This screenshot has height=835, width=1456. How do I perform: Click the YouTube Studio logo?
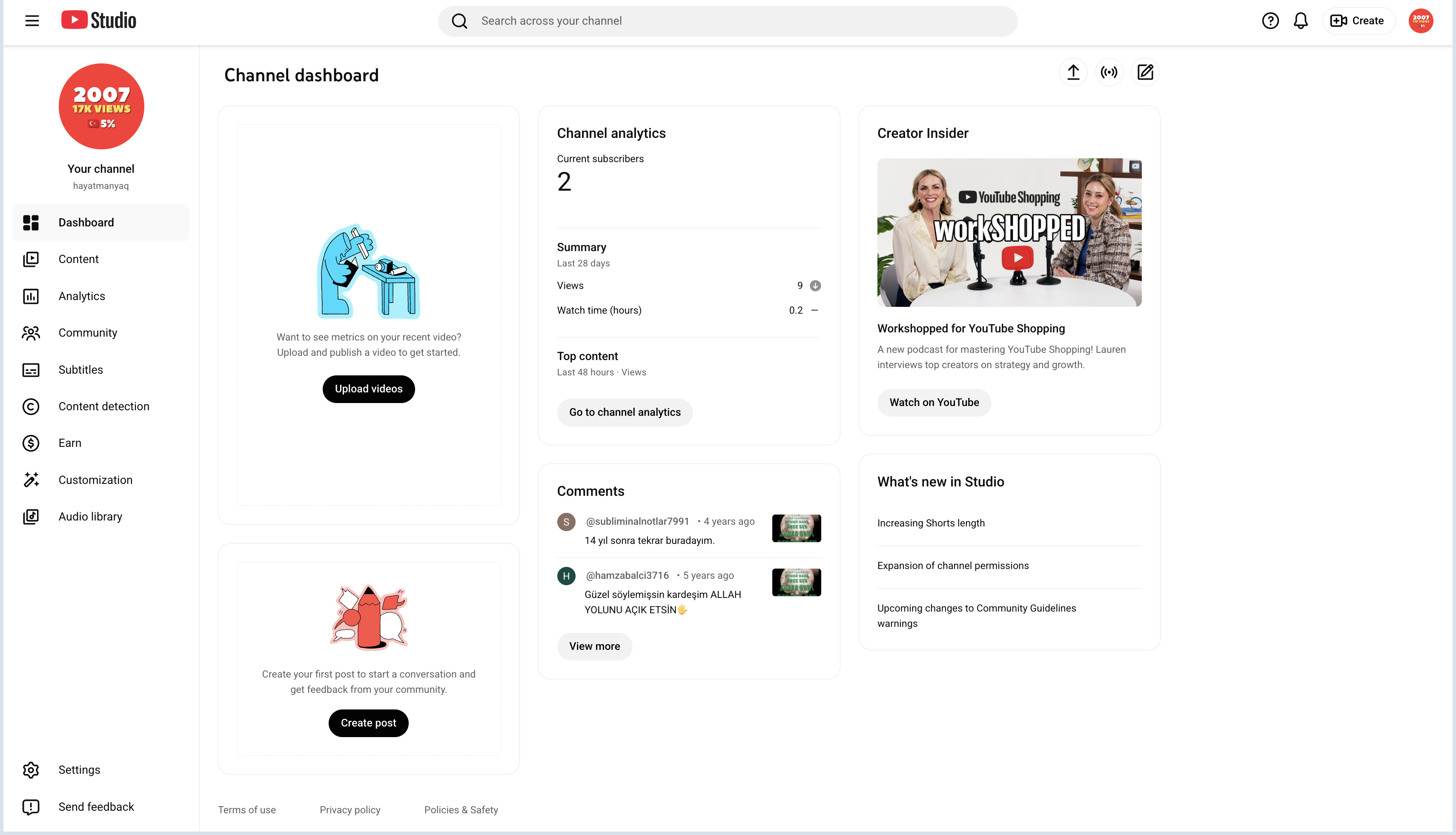click(x=99, y=21)
